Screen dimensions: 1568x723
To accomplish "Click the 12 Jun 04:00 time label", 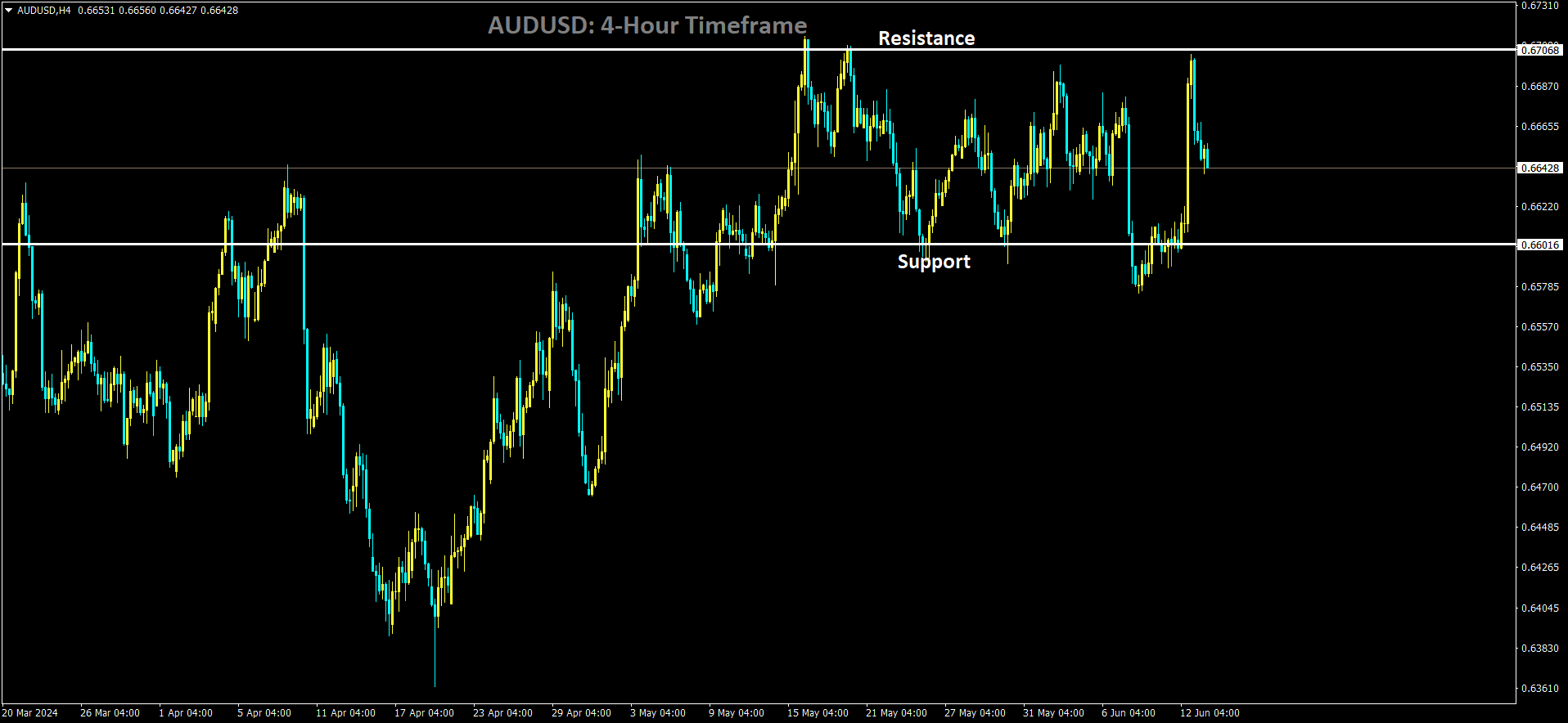I will point(1210,713).
